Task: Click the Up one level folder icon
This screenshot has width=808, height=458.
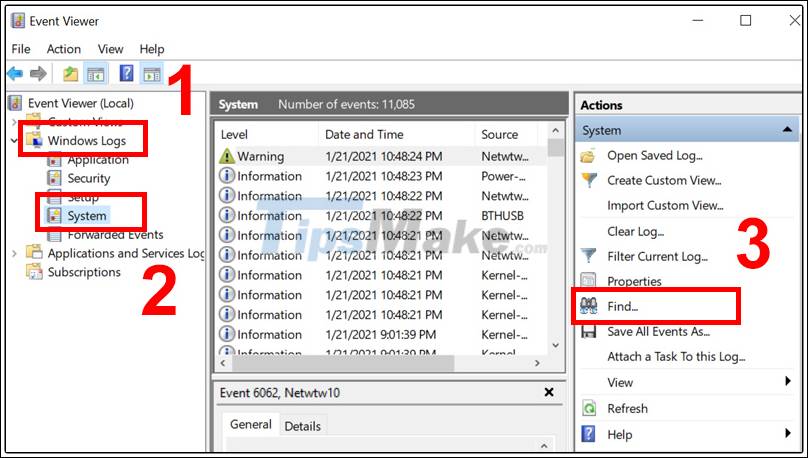Action: click(71, 74)
